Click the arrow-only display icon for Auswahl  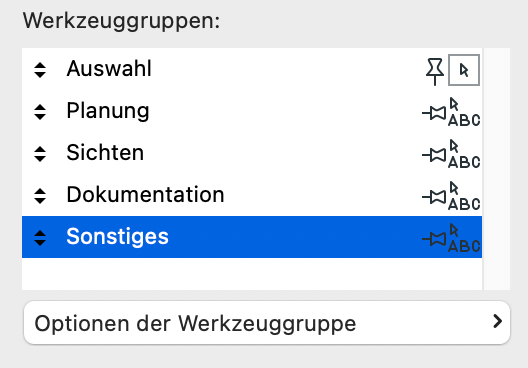pyautogui.click(x=464, y=70)
